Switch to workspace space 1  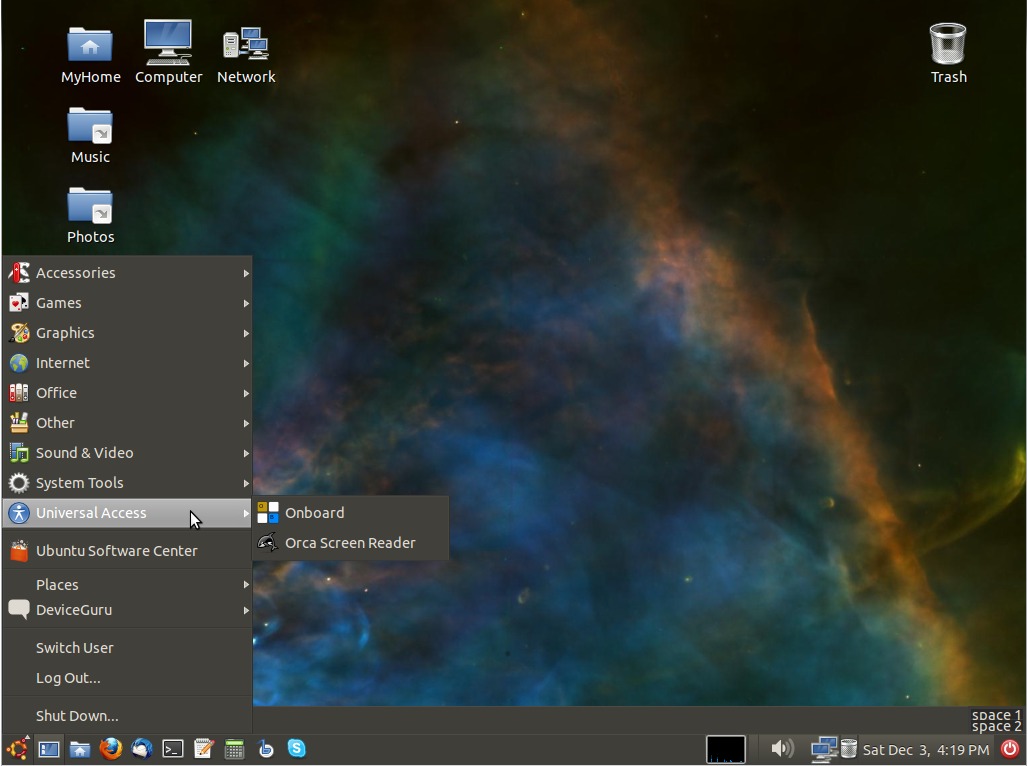click(x=996, y=715)
